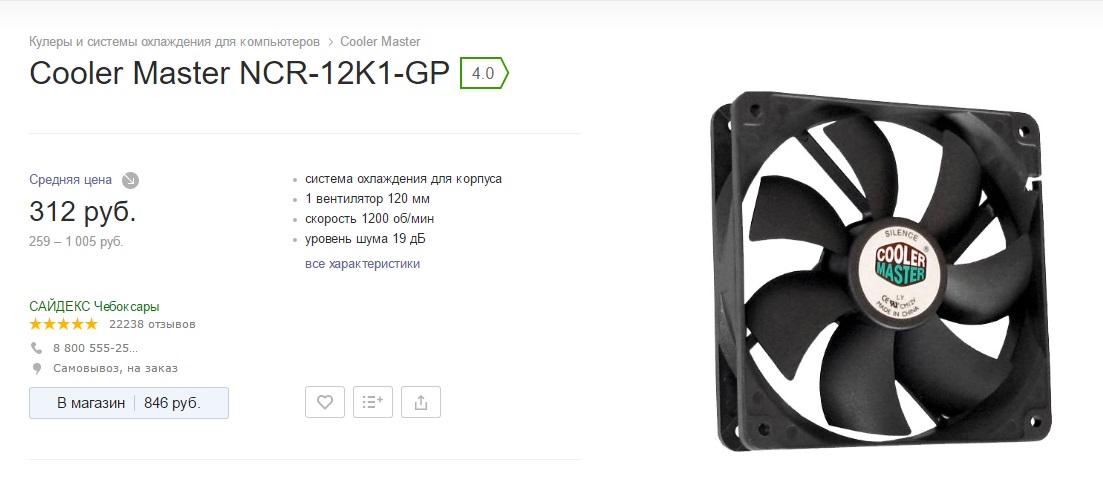Click the location pin pickup icon
Image resolution: width=1103 pixels, height=477 pixels.
[x=37, y=369]
